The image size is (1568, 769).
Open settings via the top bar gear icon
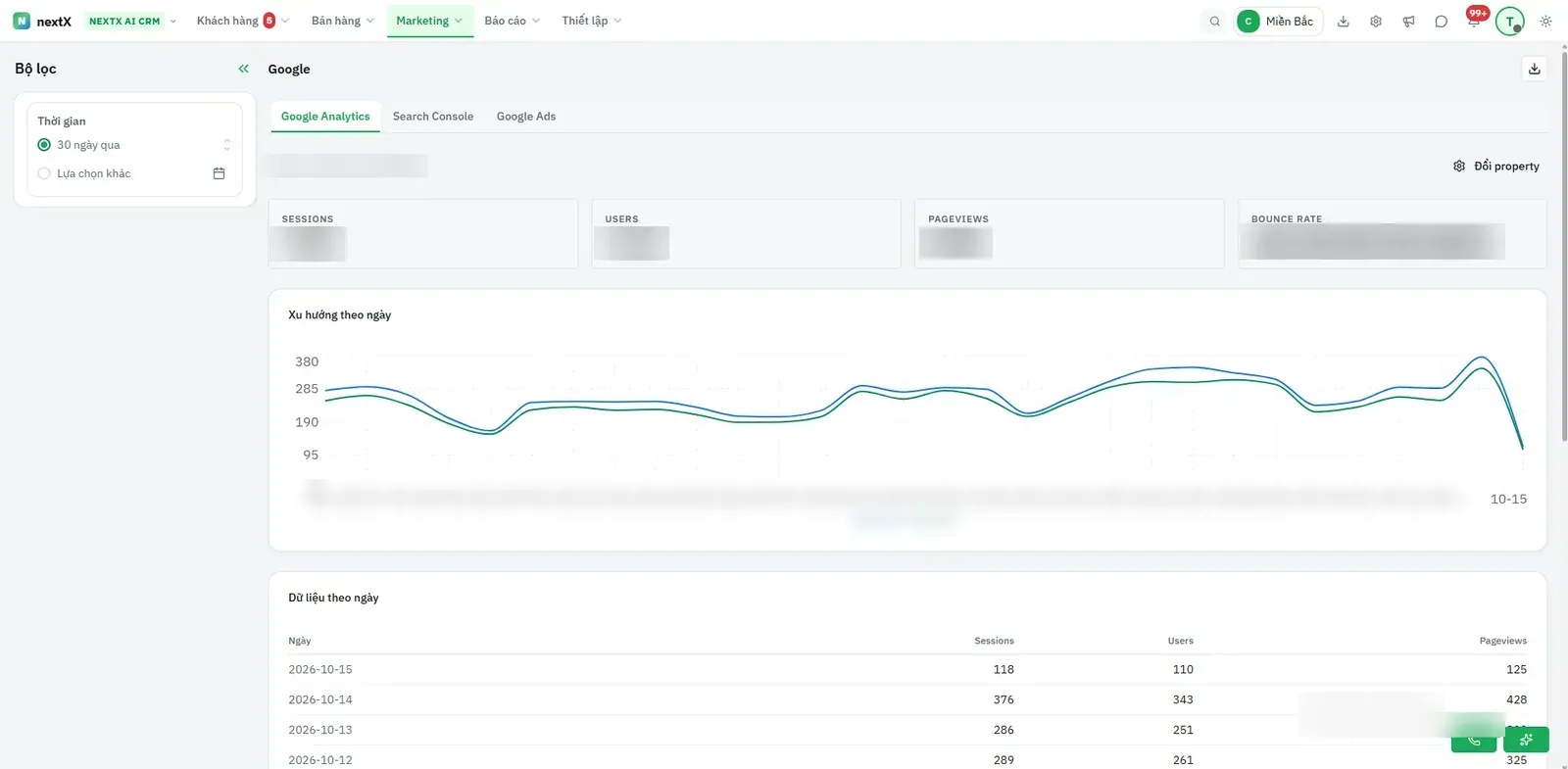pyautogui.click(x=1376, y=21)
